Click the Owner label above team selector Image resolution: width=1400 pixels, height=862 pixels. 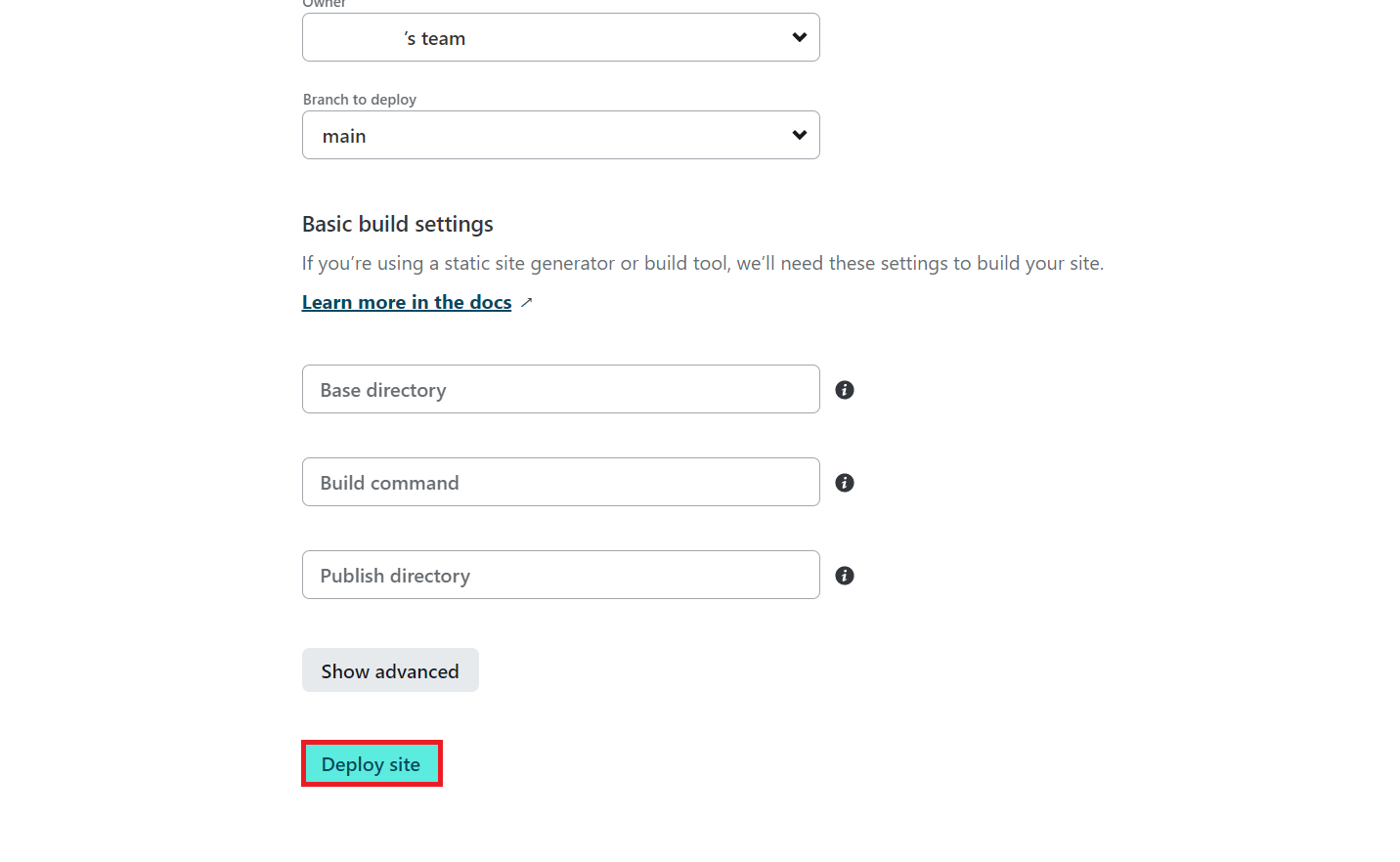[325, 4]
